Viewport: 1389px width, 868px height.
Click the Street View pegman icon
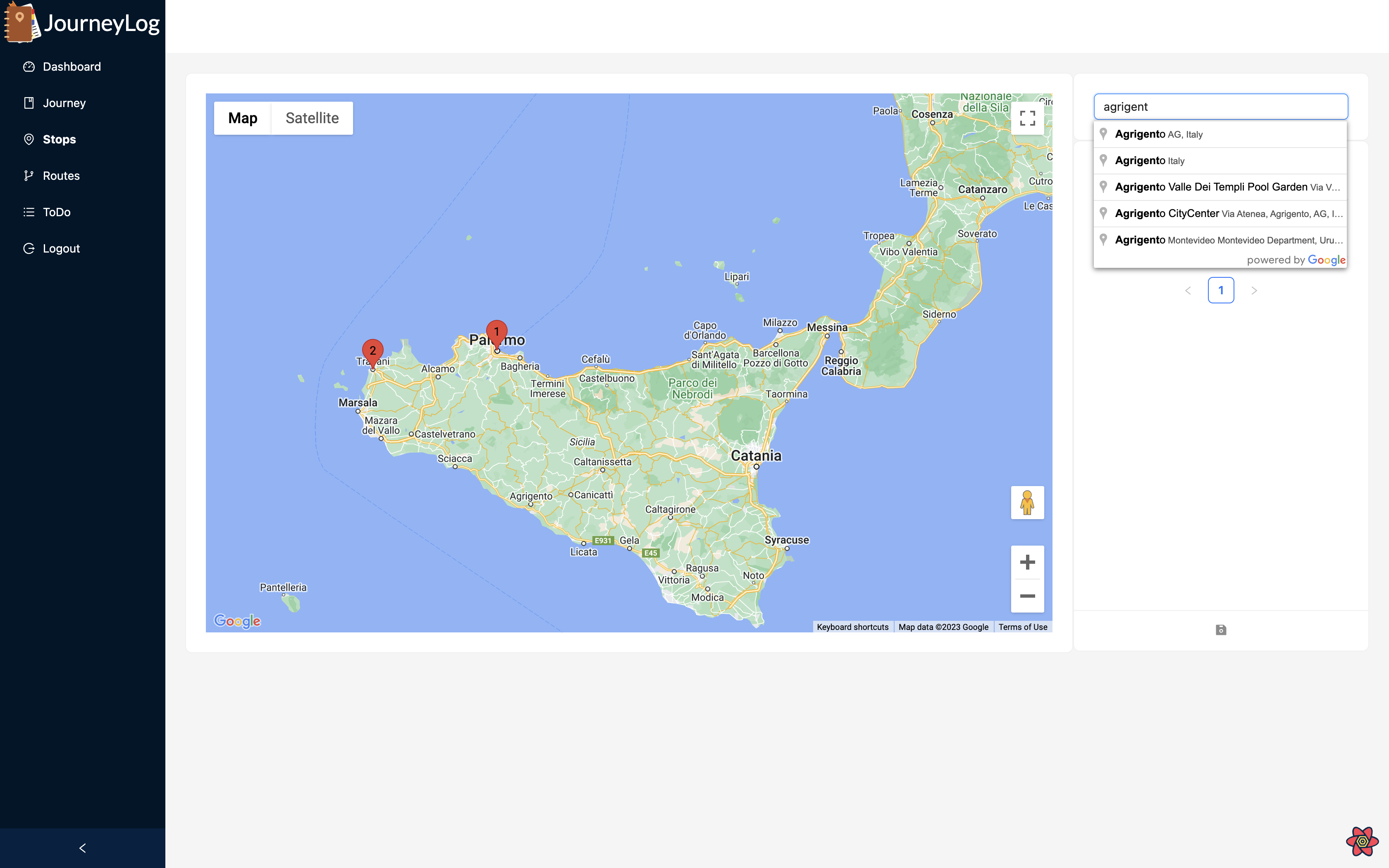click(1027, 502)
